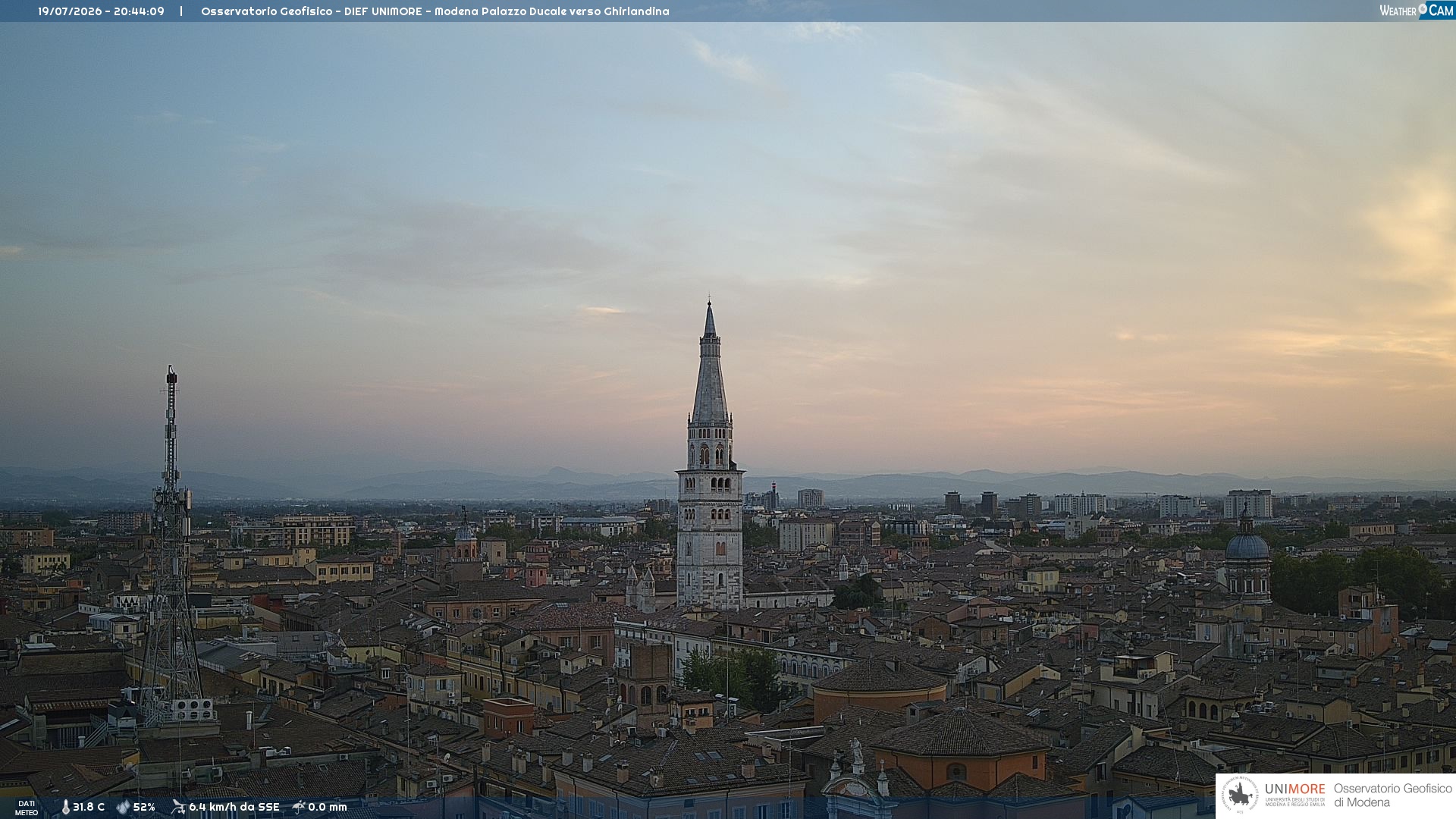The image size is (1456, 819).
Task: Click the WeatherCam logo
Action: (x=1417, y=11)
